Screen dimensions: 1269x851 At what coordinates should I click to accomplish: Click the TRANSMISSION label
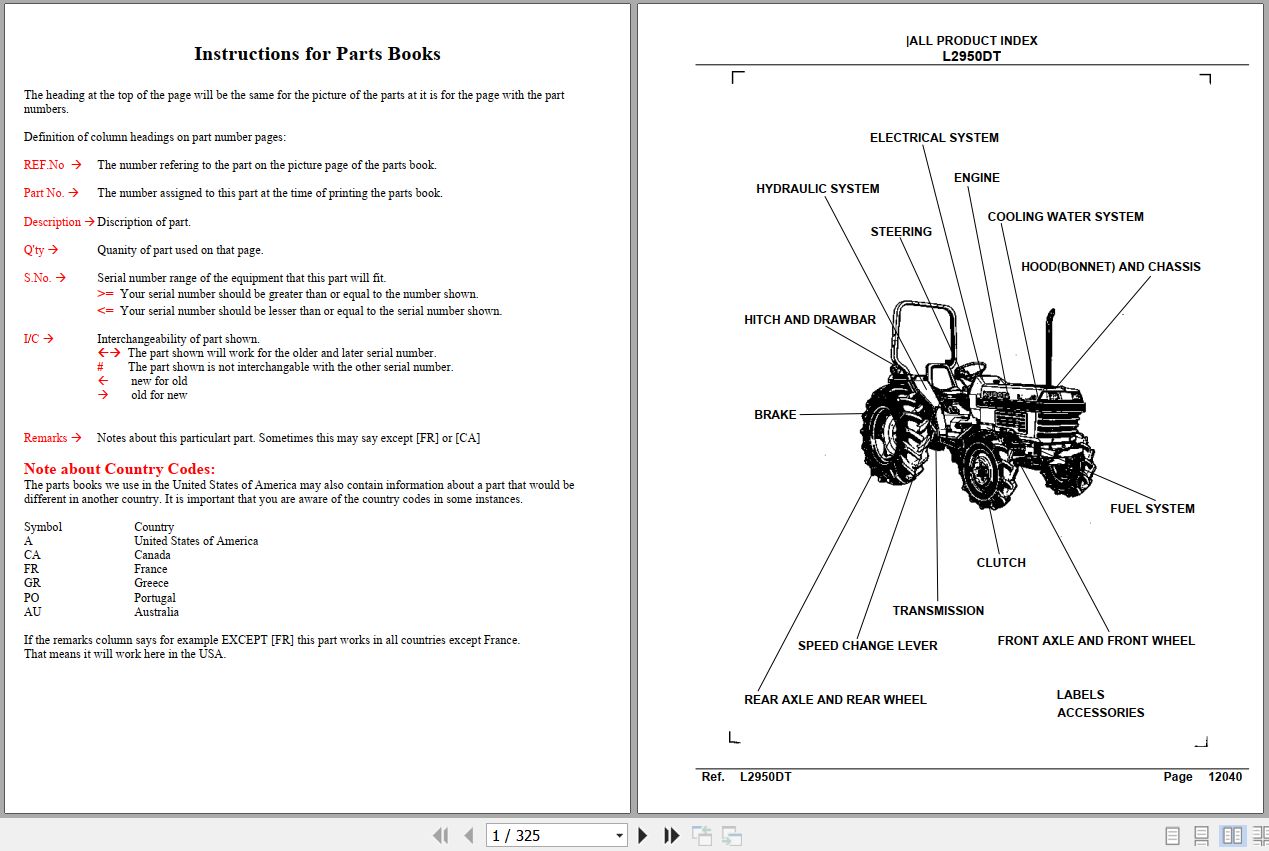click(938, 611)
